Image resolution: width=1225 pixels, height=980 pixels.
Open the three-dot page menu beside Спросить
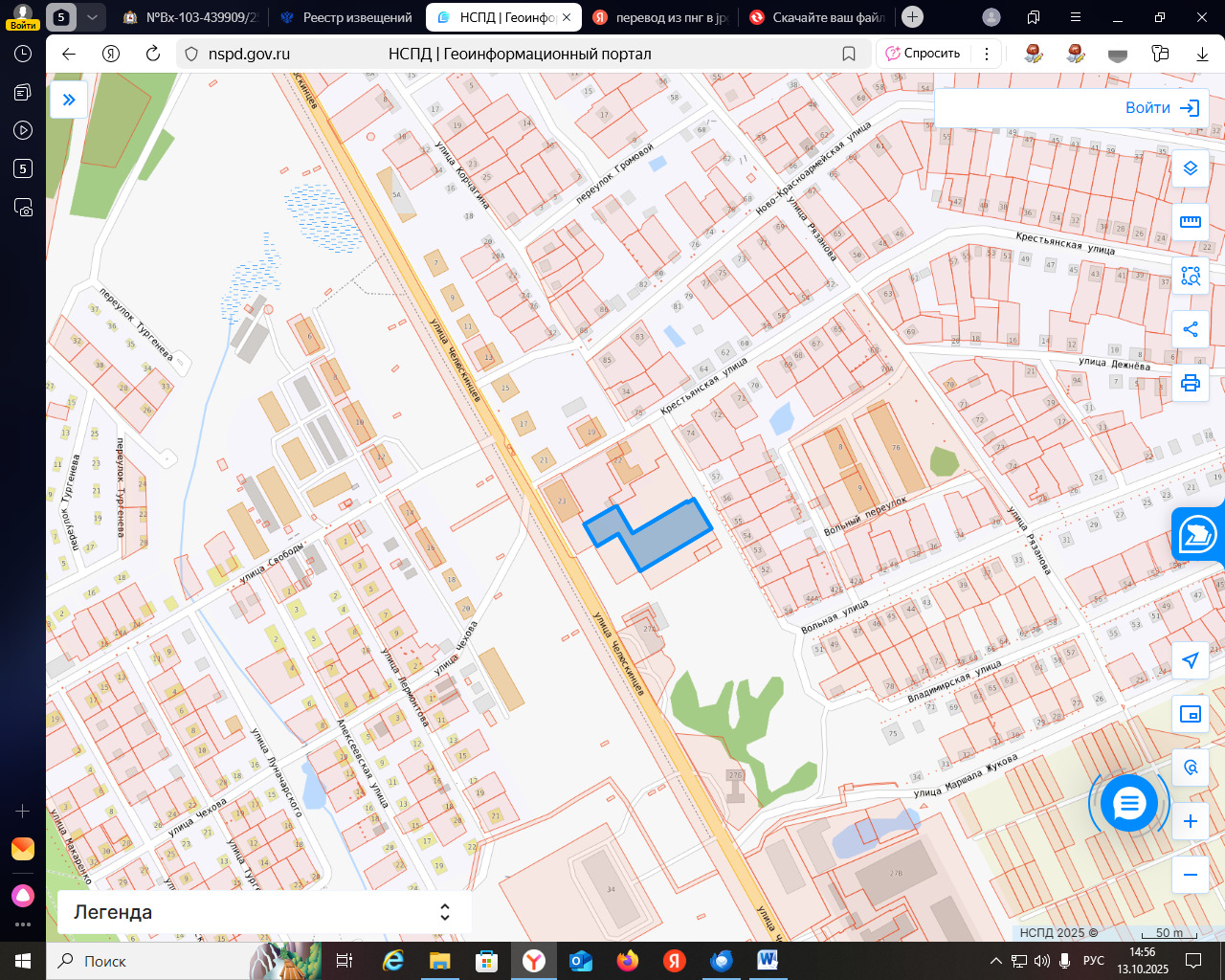pos(987,54)
